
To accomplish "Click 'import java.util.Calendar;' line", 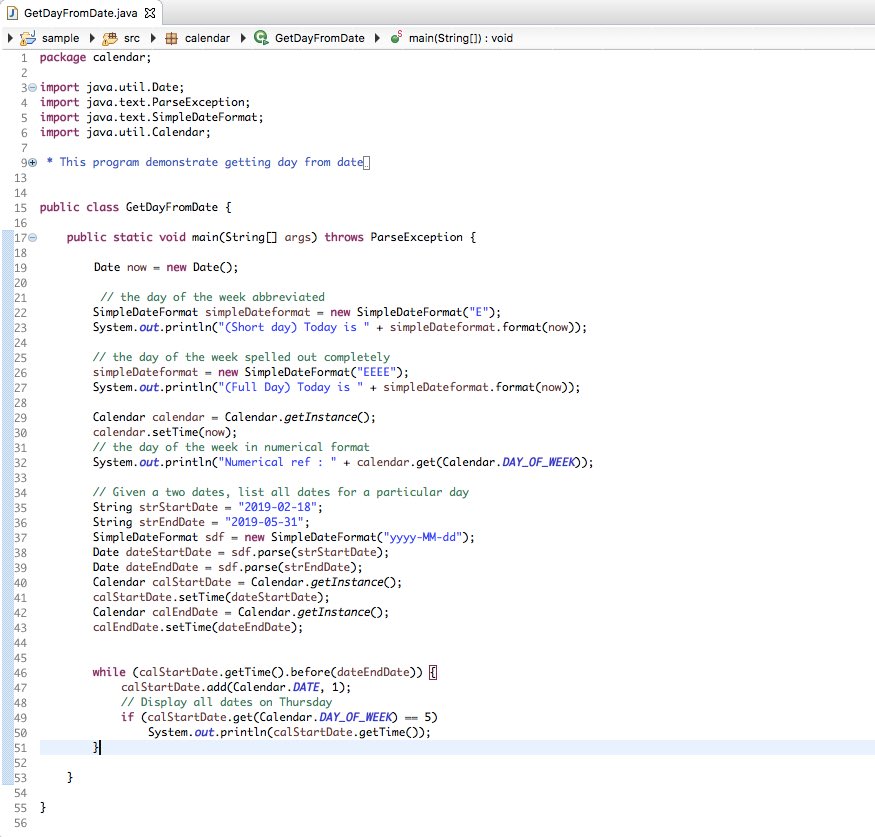I will click(125, 132).
